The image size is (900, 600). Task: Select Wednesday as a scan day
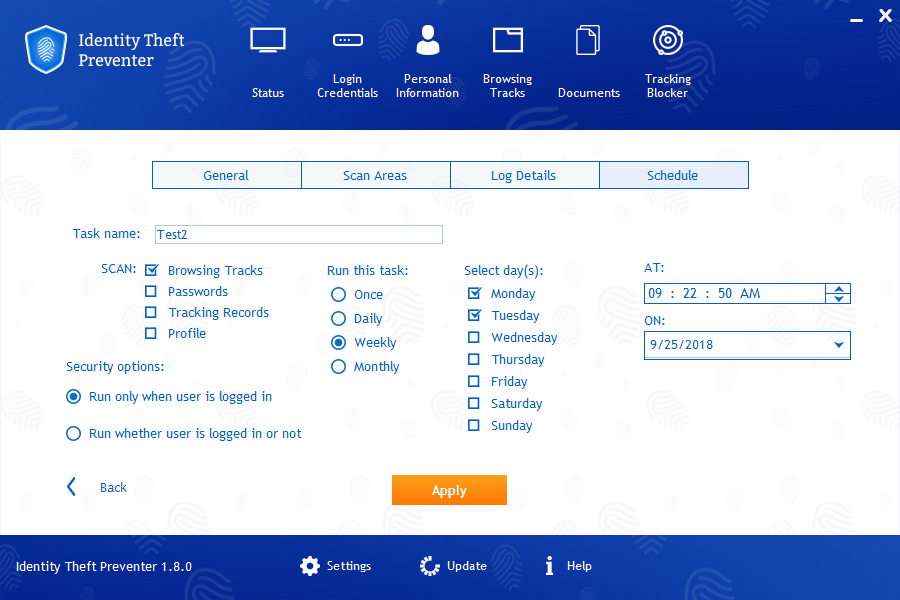click(473, 337)
